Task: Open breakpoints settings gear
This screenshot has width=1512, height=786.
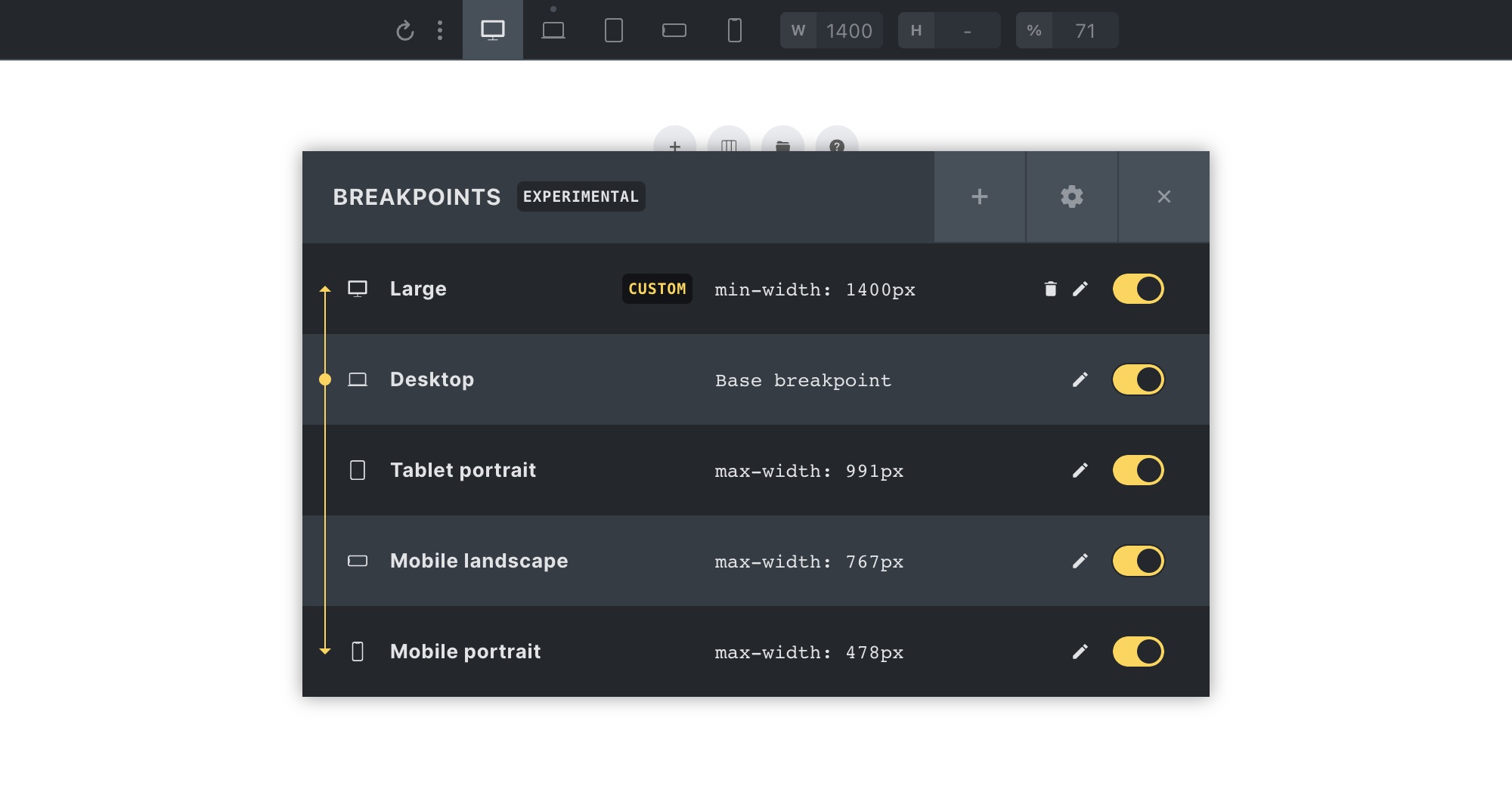Action: [x=1071, y=196]
